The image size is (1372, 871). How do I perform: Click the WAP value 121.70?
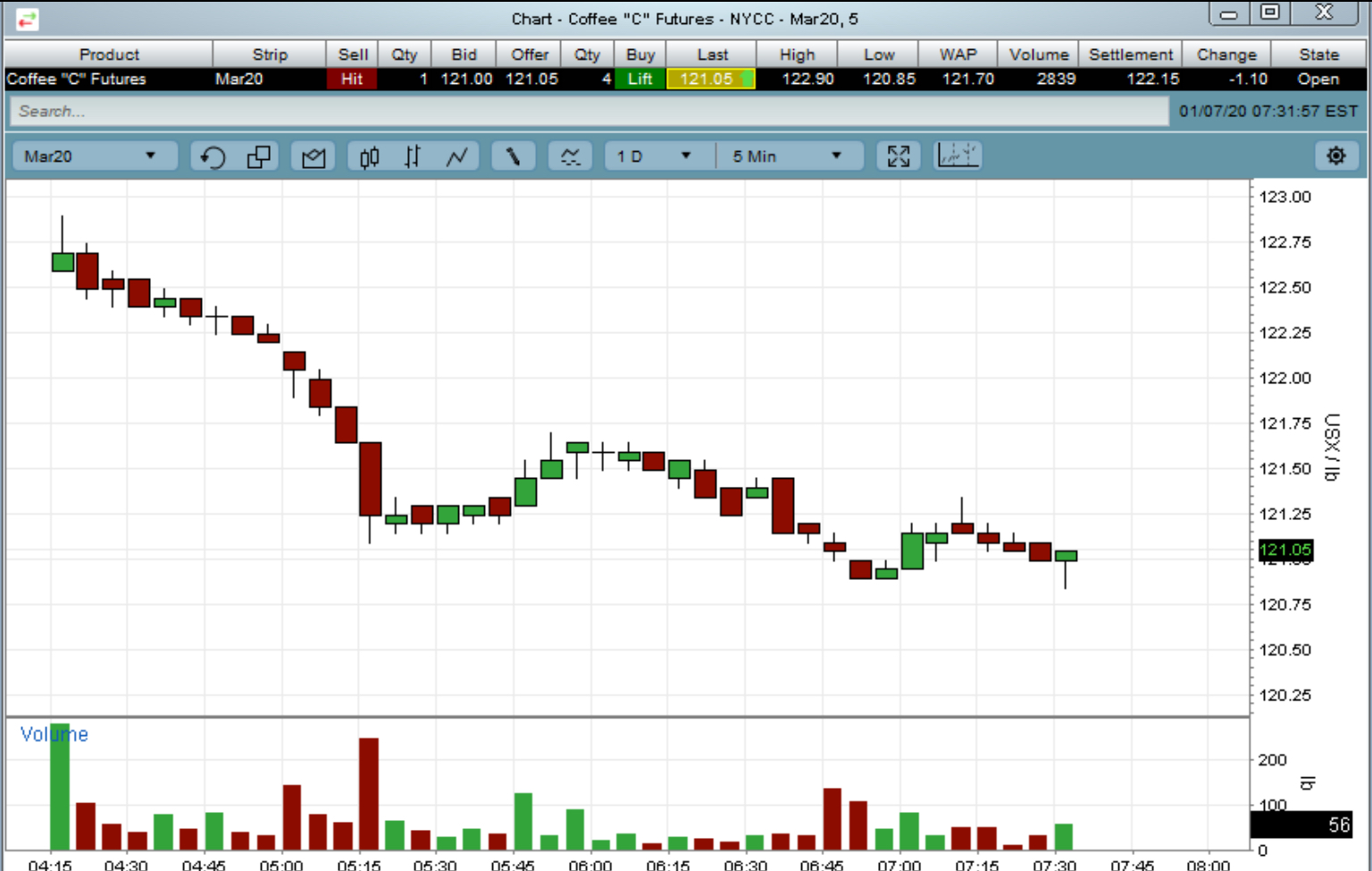coord(968,79)
